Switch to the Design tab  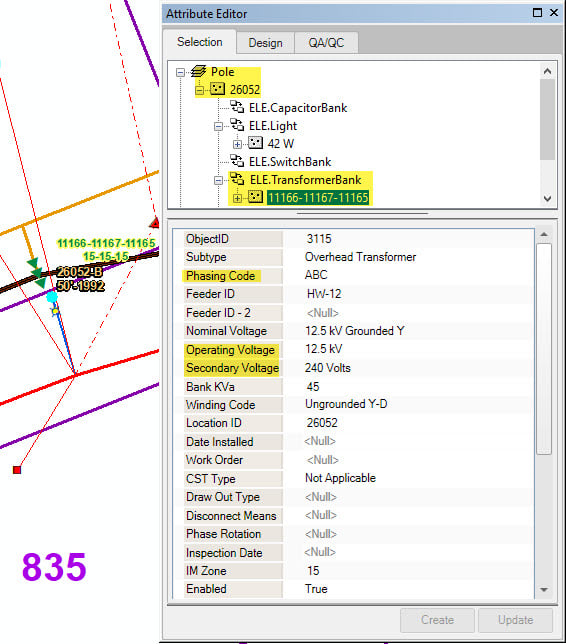pos(265,43)
